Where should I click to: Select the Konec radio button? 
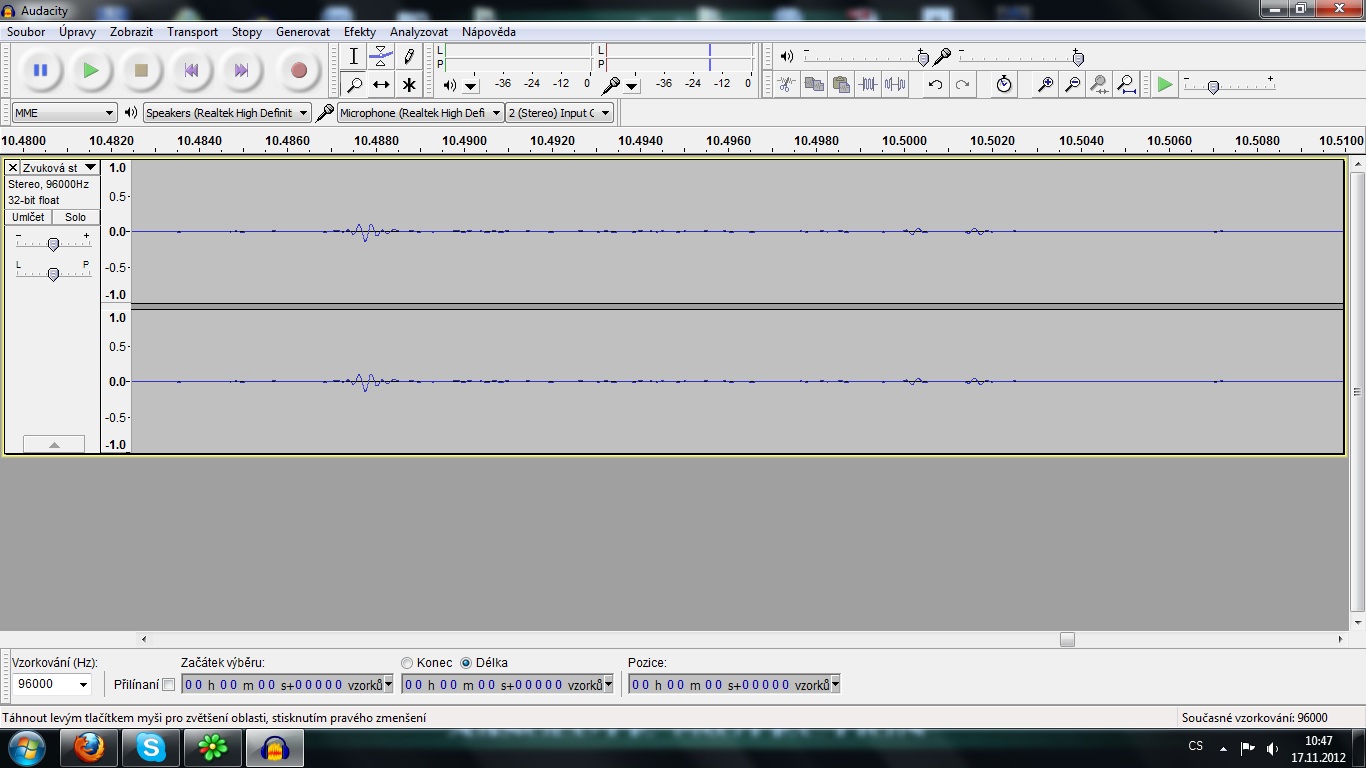pyautogui.click(x=407, y=663)
